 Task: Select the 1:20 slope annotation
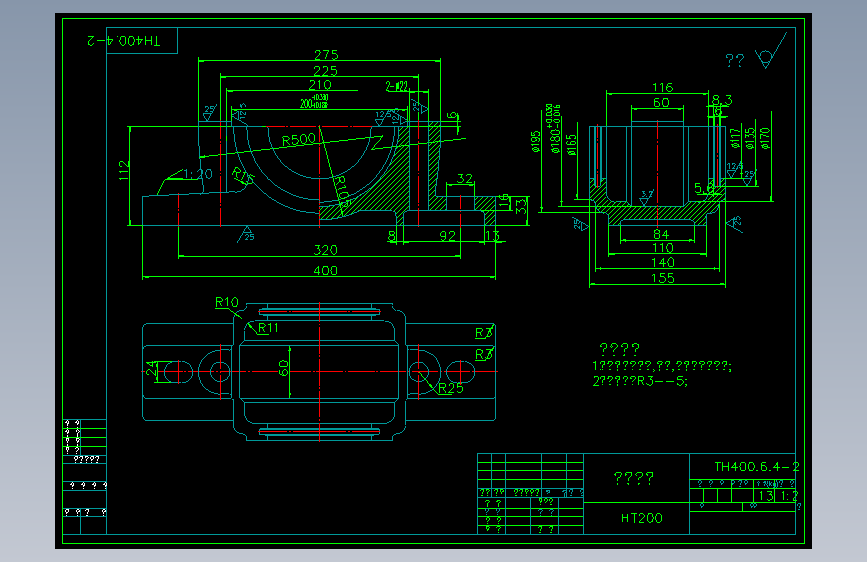(198, 174)
